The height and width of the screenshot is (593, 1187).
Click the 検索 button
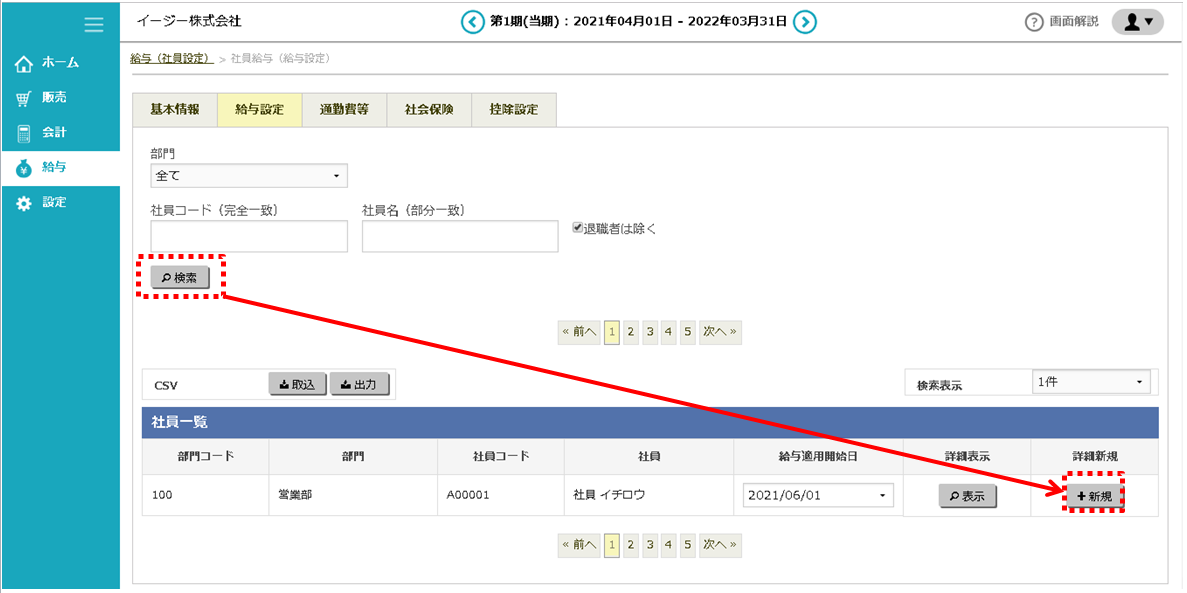pos(180,277)
